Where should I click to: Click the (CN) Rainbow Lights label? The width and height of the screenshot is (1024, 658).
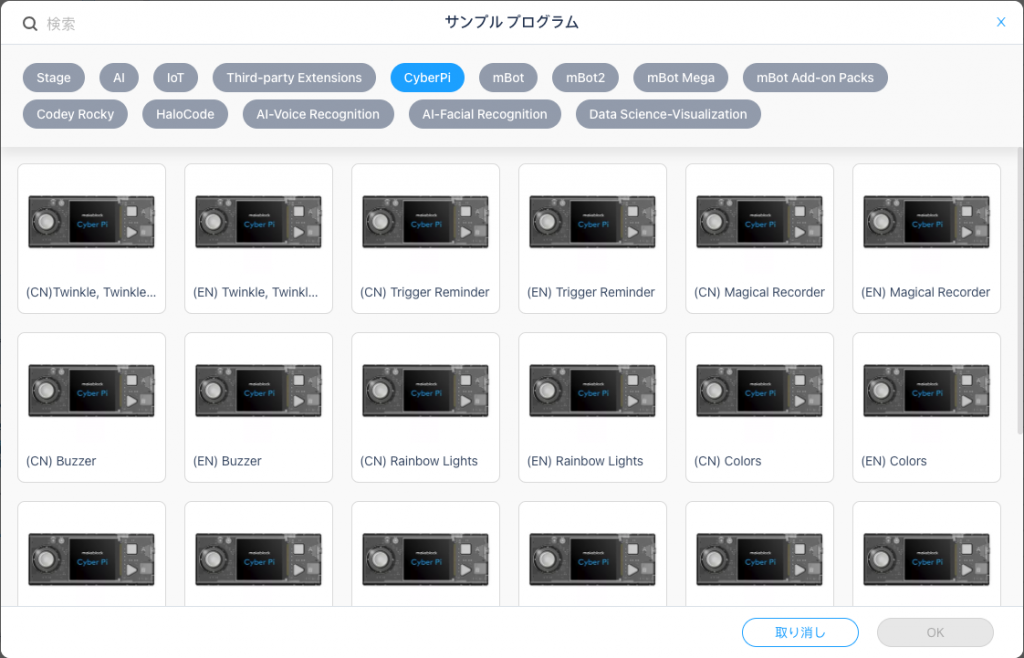click(419, 461)
